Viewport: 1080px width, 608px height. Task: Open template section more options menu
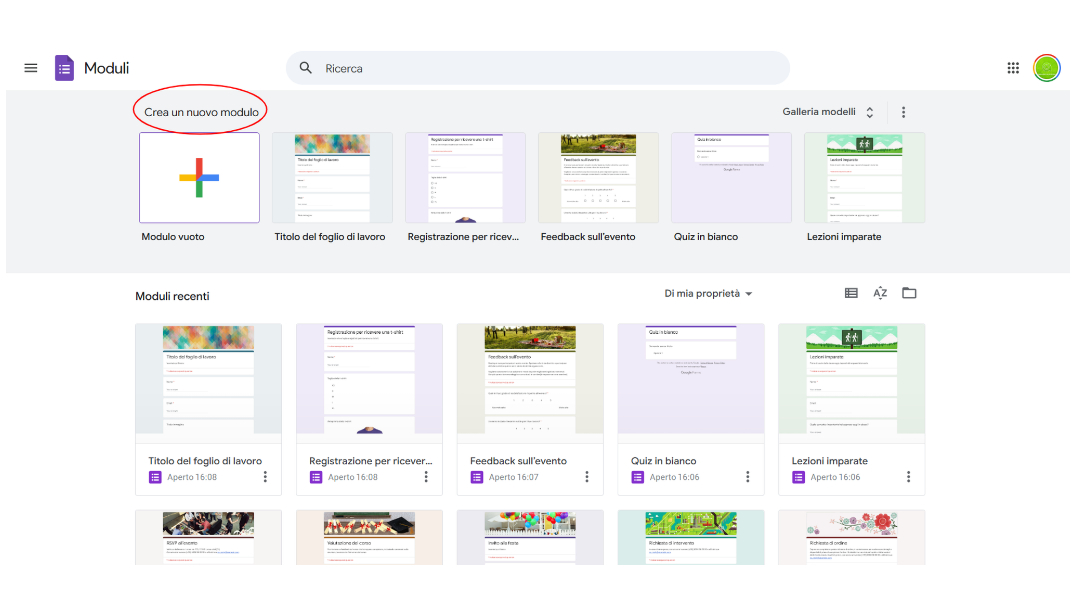point(904,112)
